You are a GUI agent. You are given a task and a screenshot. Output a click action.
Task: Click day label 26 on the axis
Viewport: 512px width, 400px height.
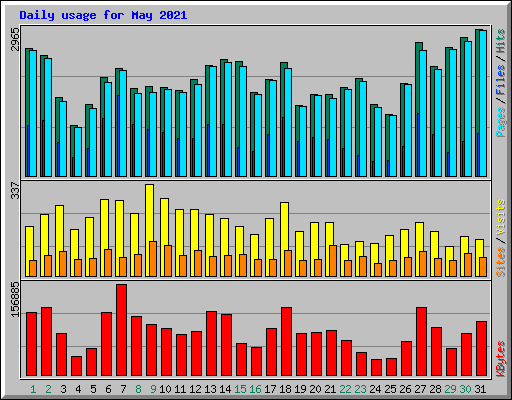(405, 389)
